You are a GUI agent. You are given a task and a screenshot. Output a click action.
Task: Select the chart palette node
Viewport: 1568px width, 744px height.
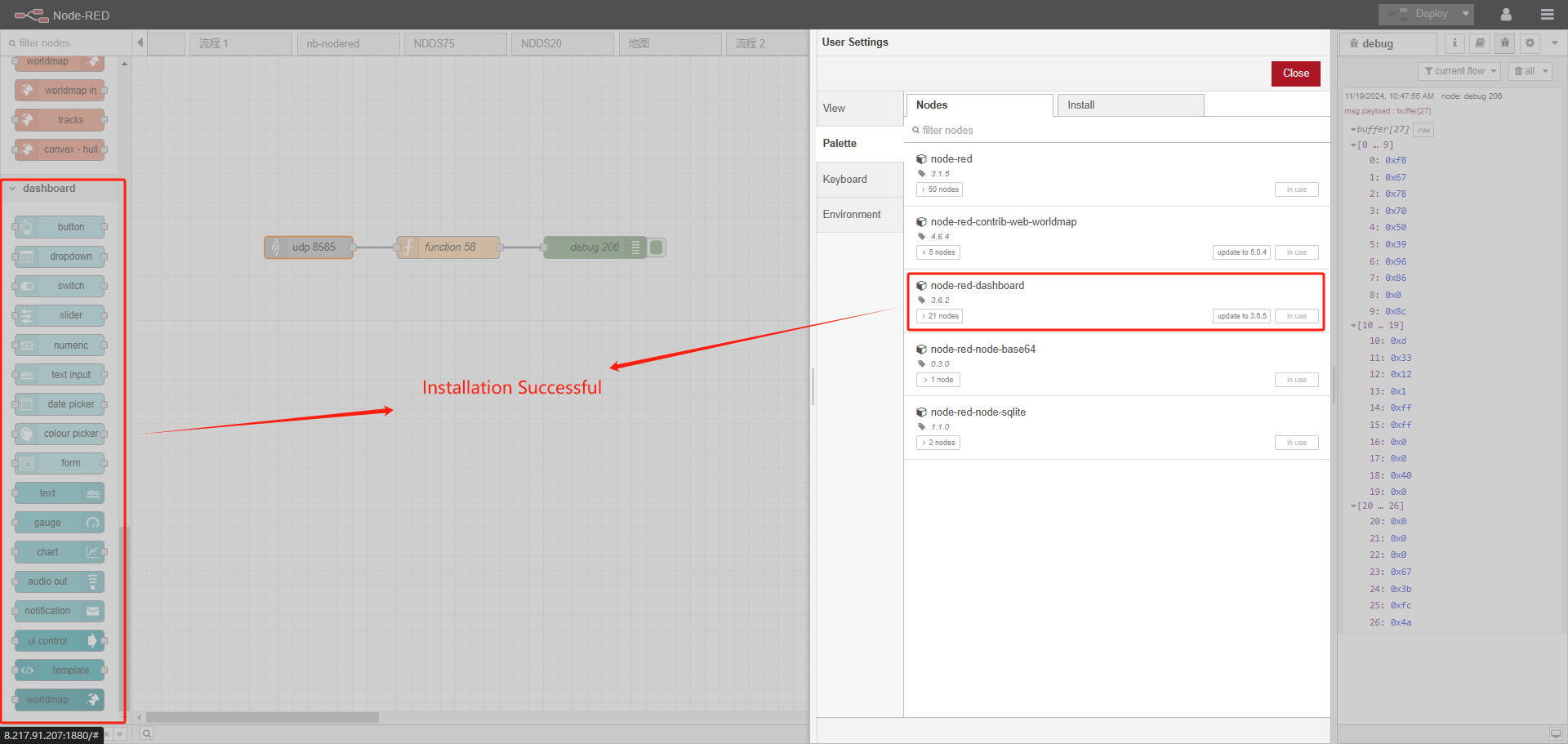coord(60,552)
